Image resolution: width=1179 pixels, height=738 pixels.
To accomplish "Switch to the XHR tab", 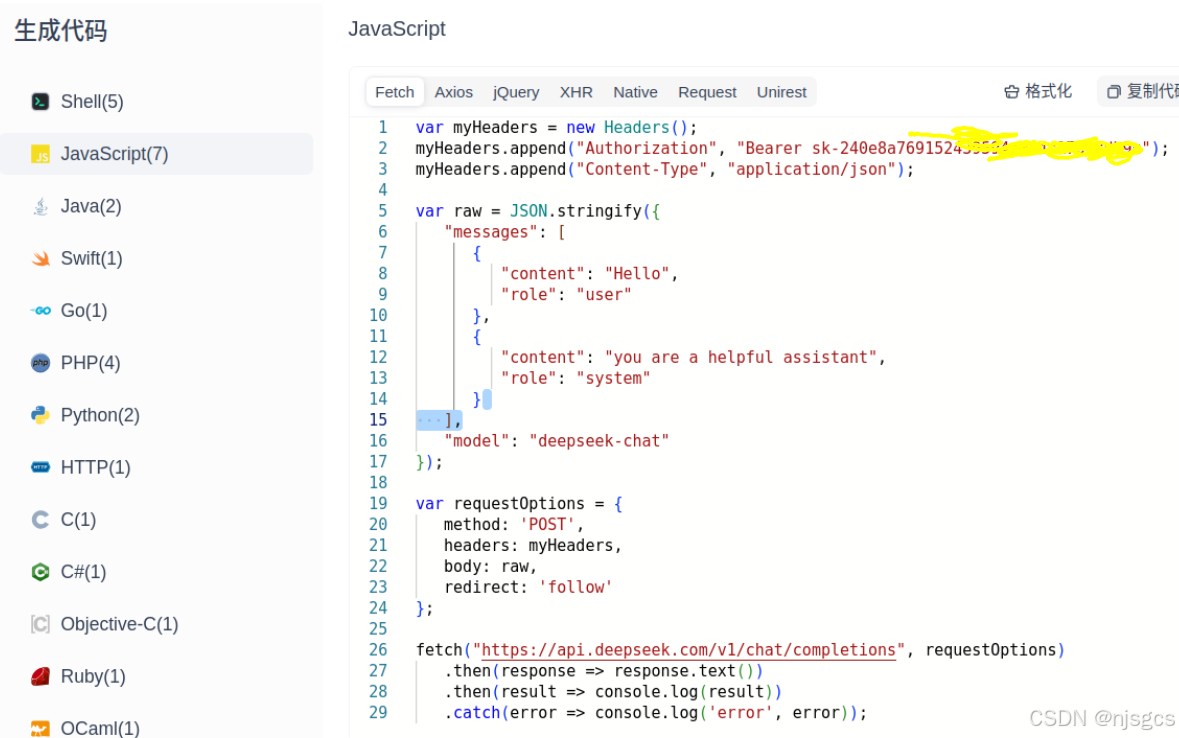I will pyautogui.click(x=576, y=92).
